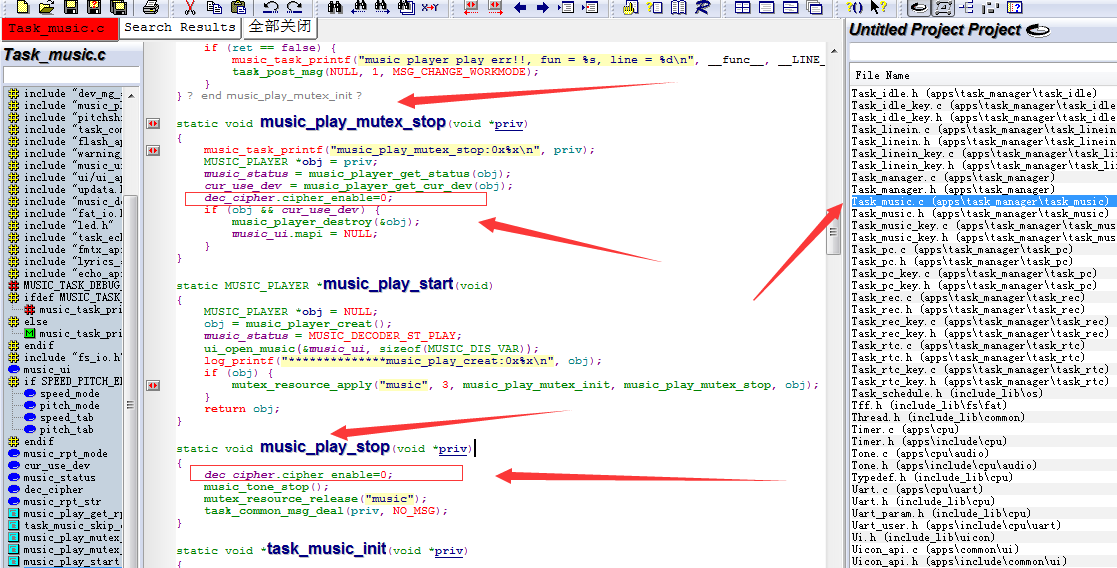This screenshot has width=1117, height=568.
Task: Save all files using the stacked floppy icon
Action: 118,8
